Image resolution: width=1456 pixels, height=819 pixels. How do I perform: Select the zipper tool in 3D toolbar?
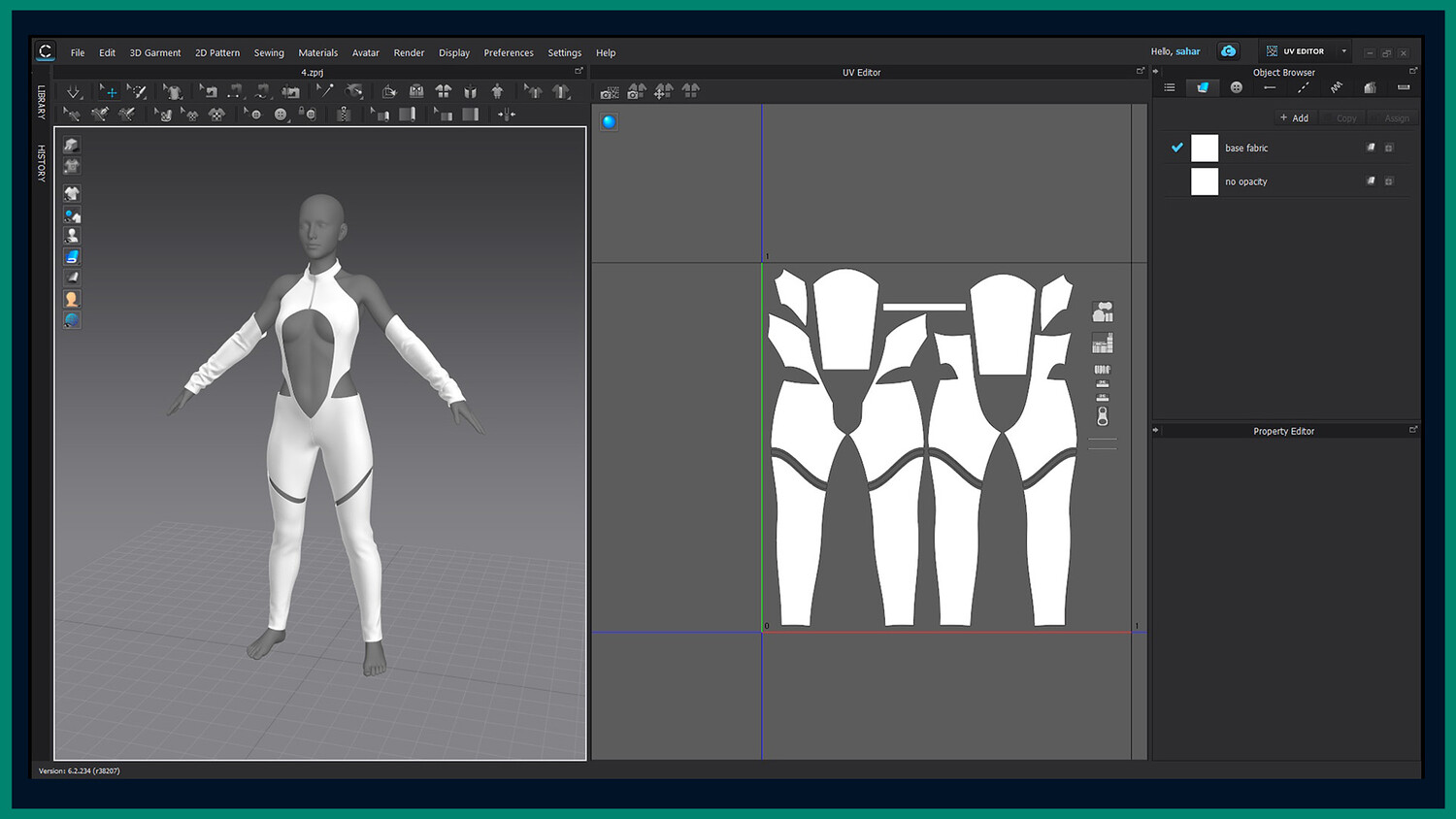coord(344,115)
